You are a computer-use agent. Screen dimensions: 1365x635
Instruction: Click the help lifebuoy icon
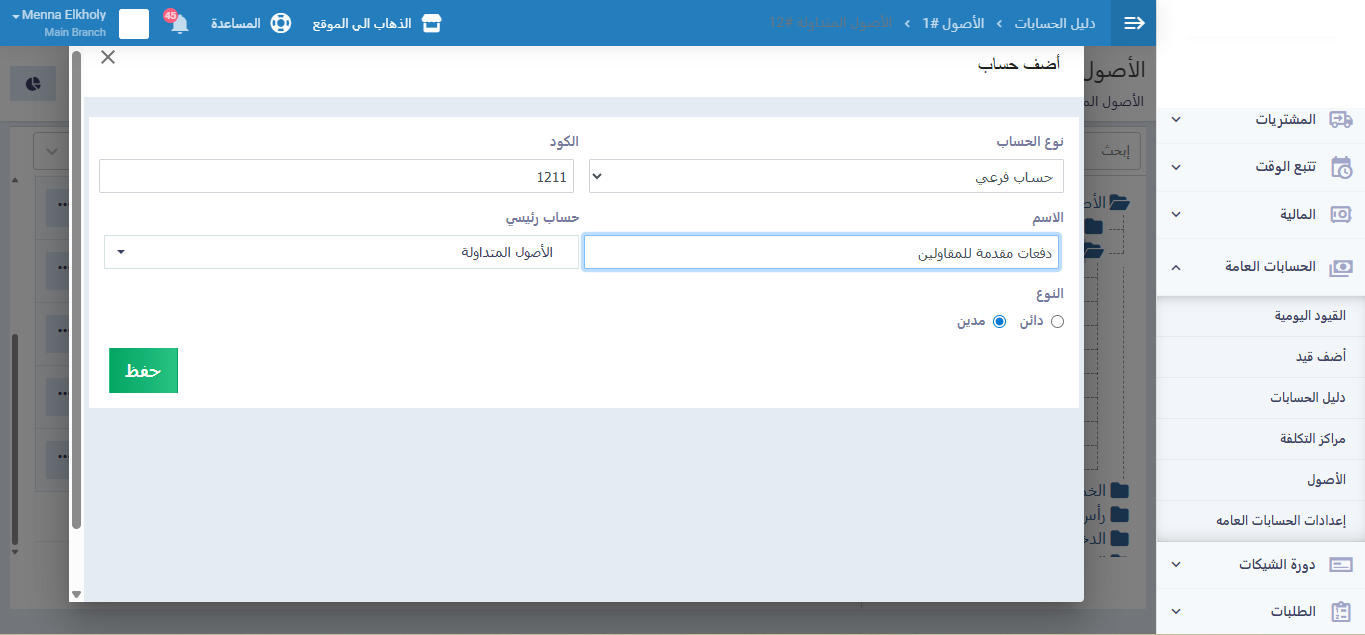(281, 23)
